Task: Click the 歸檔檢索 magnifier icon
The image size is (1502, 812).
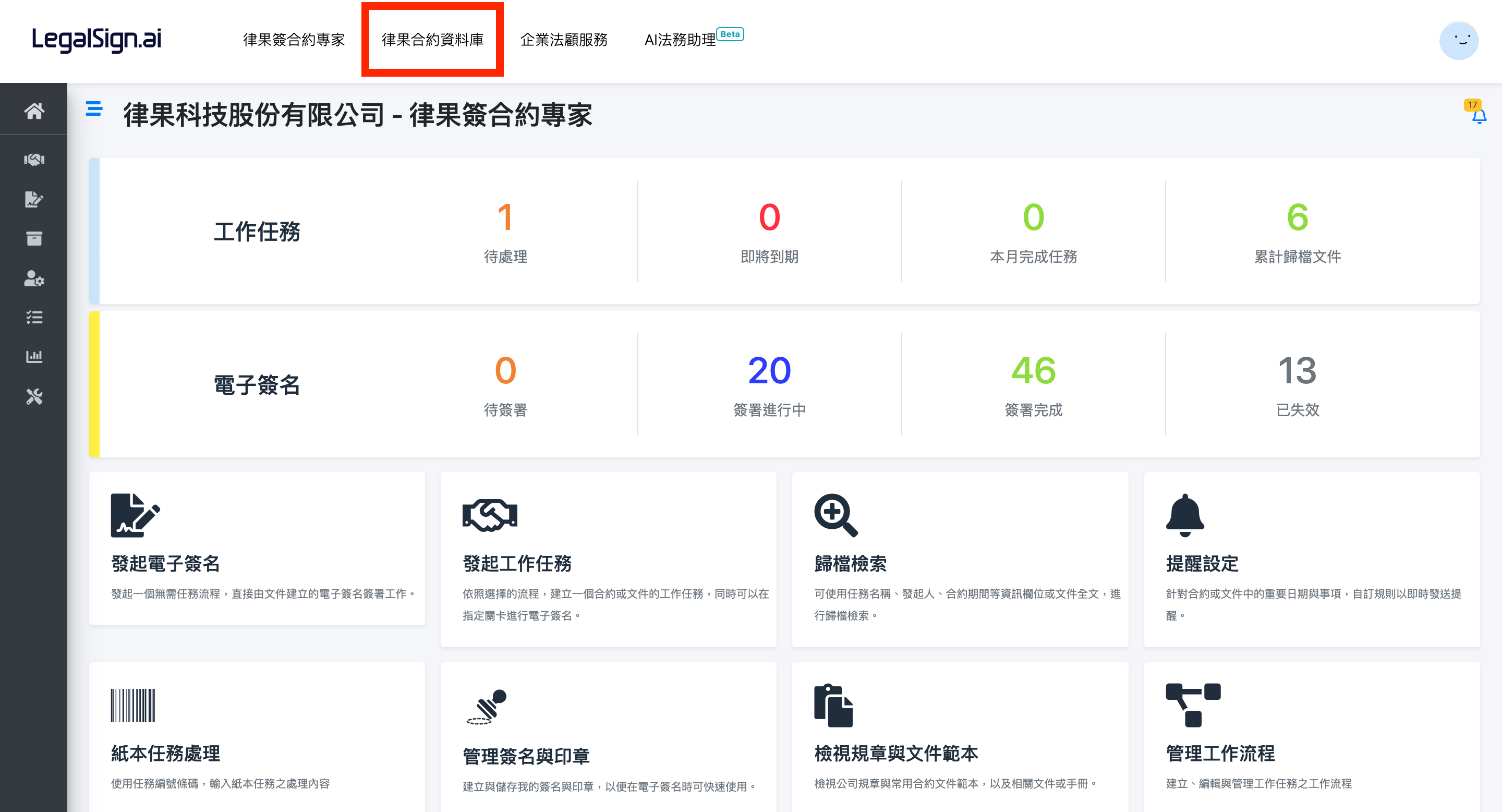Action: point(835,515)
